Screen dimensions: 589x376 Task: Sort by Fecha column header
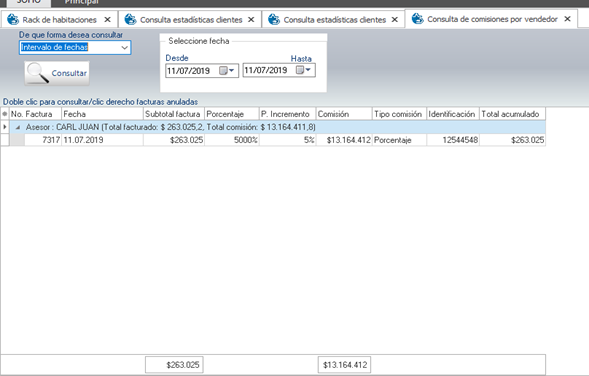(102, 114)
